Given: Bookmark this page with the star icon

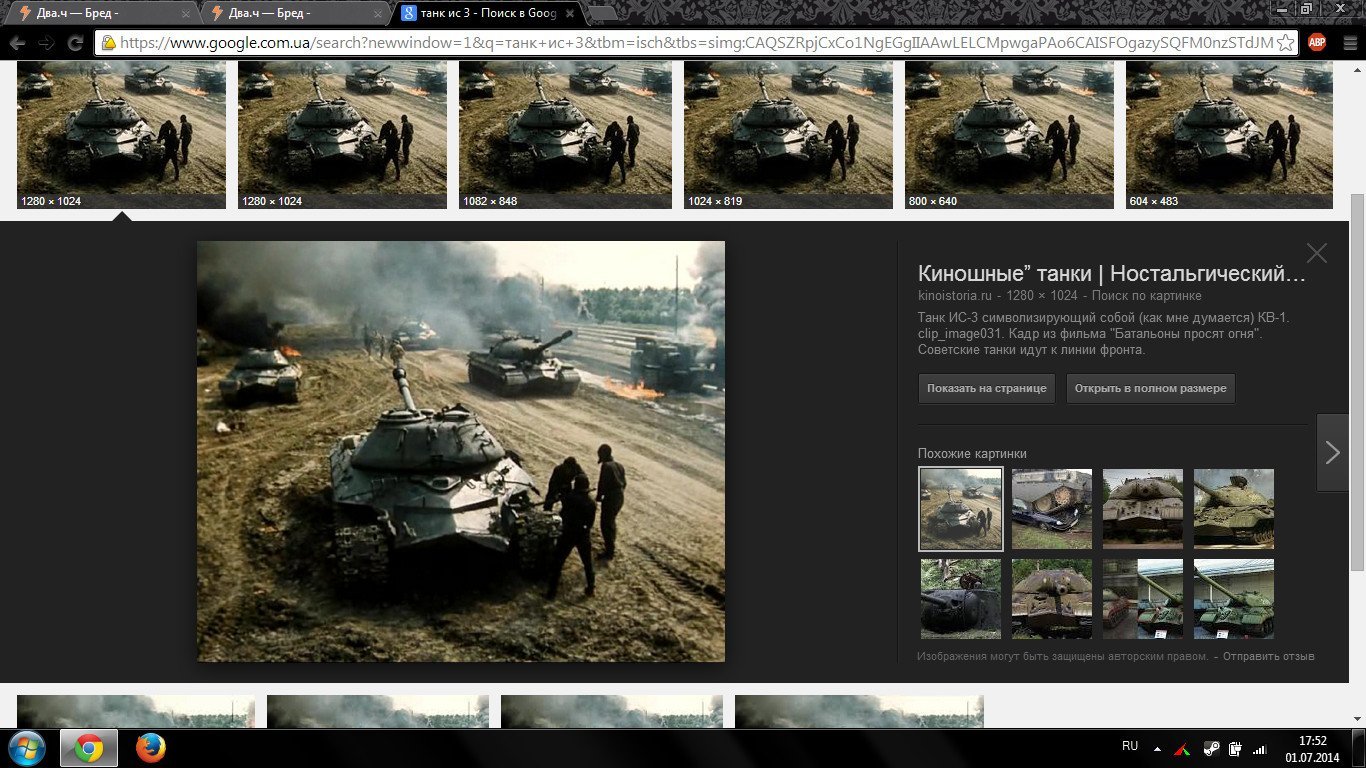Looking at the screenshot, I should click(x=1286, y=43).
